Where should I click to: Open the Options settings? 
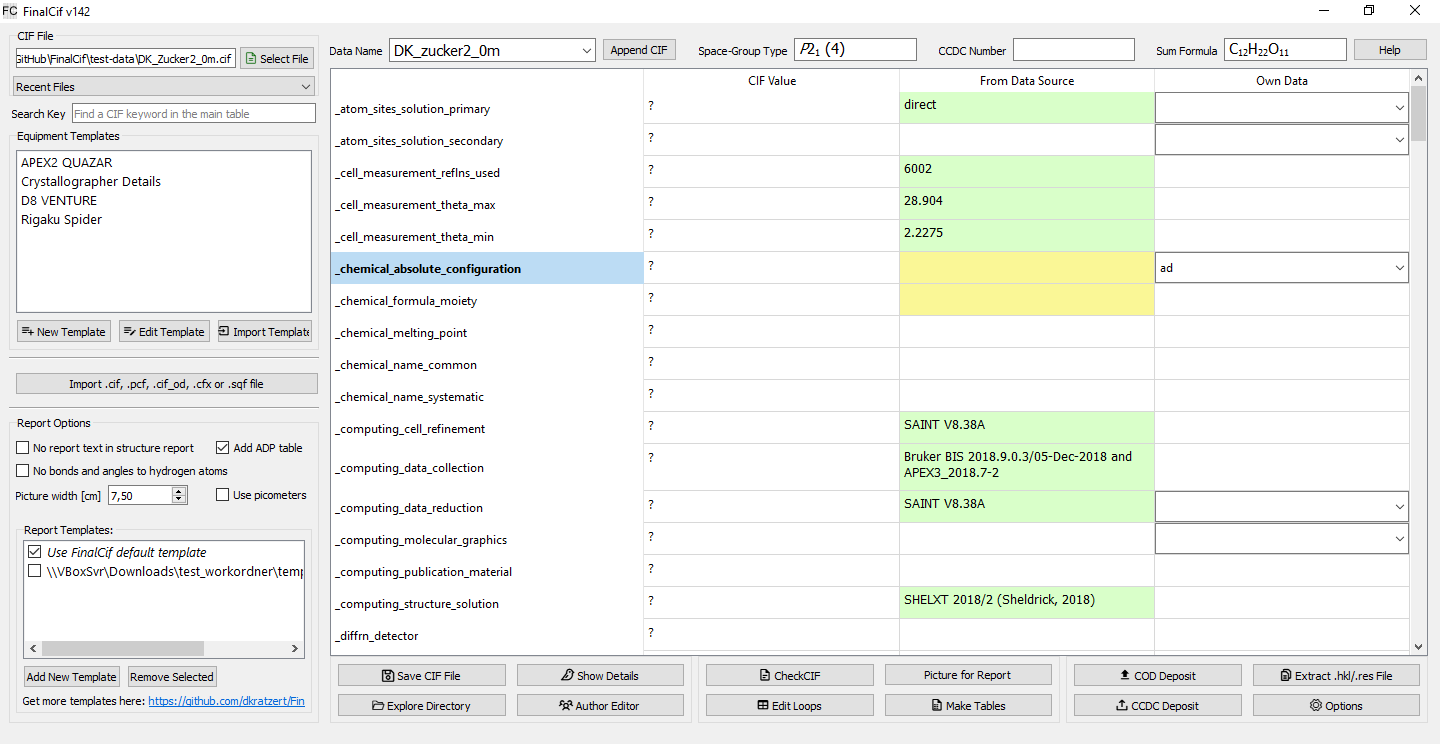[x=1336, y=706]
